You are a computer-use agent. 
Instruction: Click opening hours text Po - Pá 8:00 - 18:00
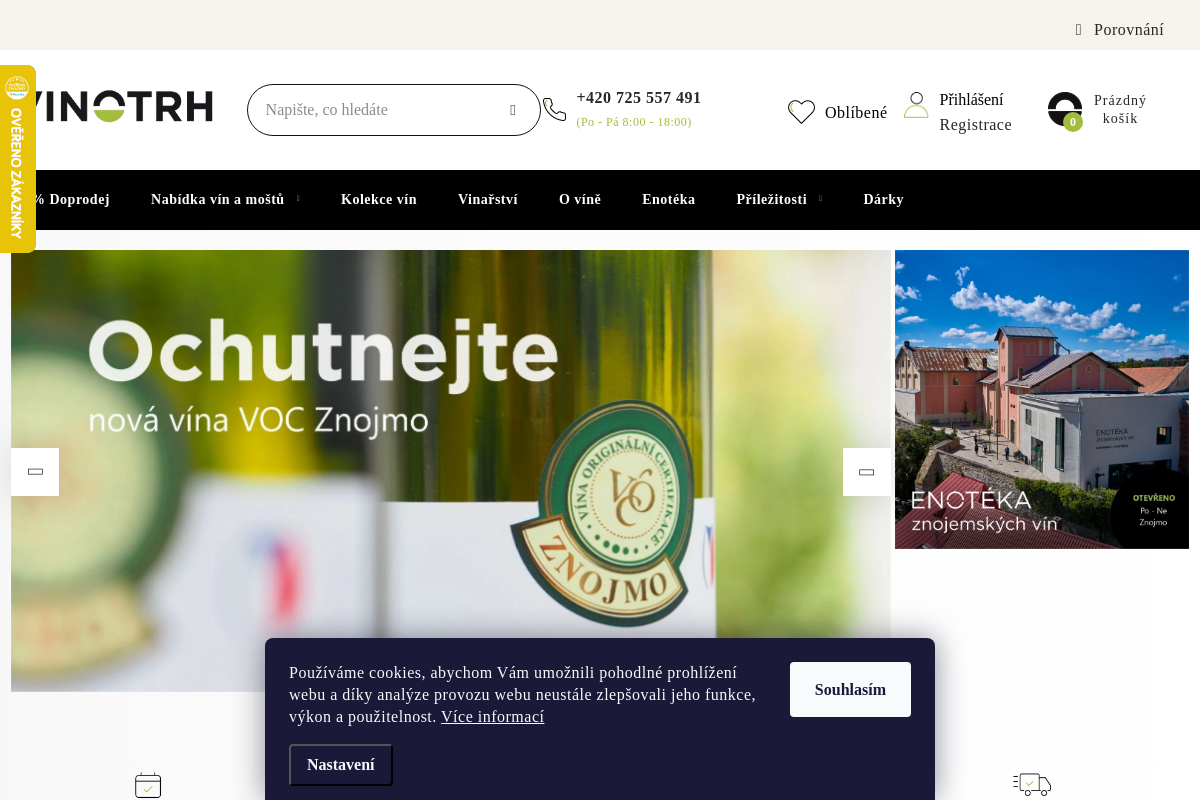coord(634,122)
